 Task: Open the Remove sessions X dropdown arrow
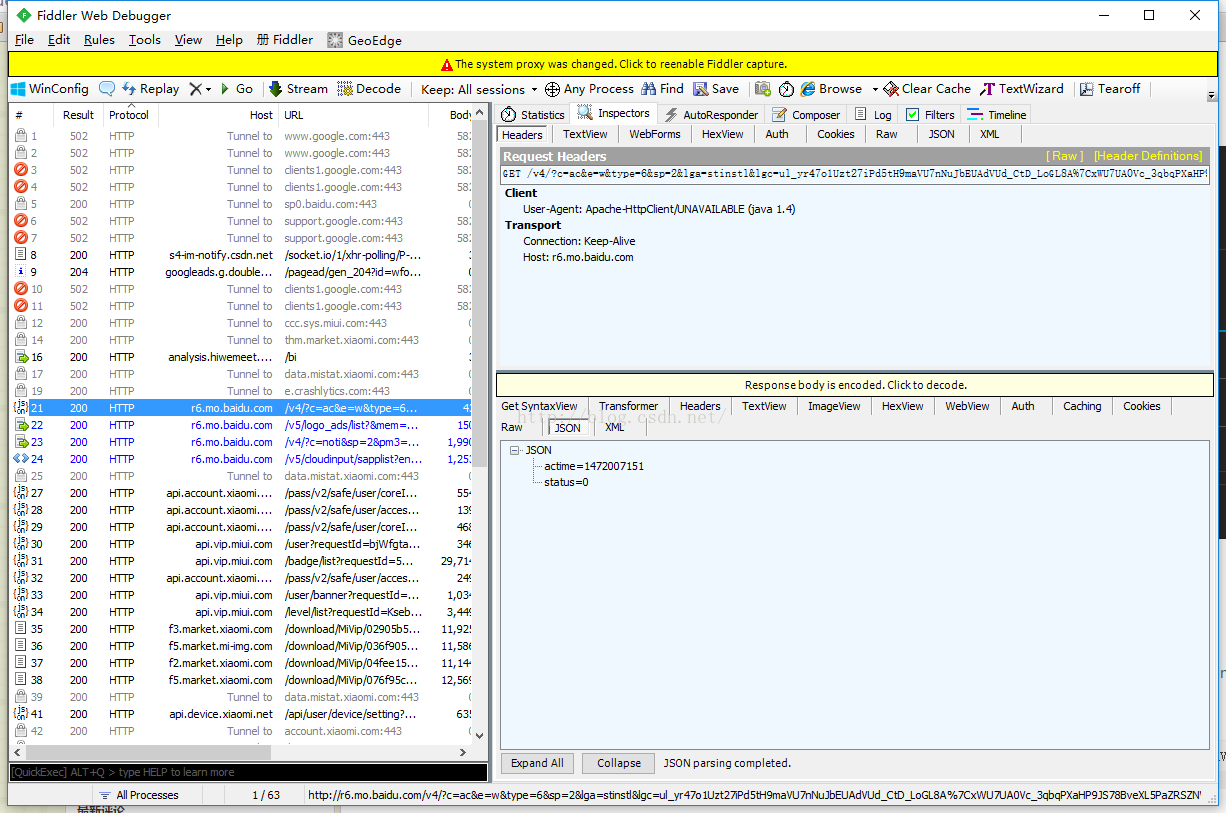[x=208, y=89]
